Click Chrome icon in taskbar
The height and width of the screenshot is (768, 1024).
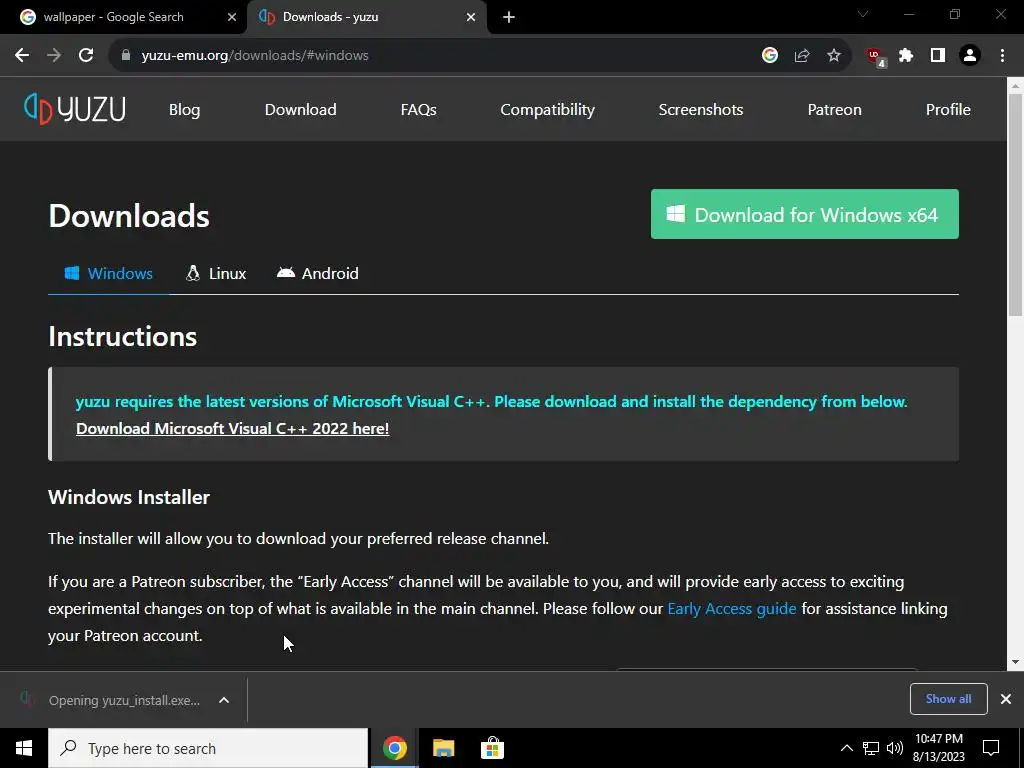click(x=394, y=748)
